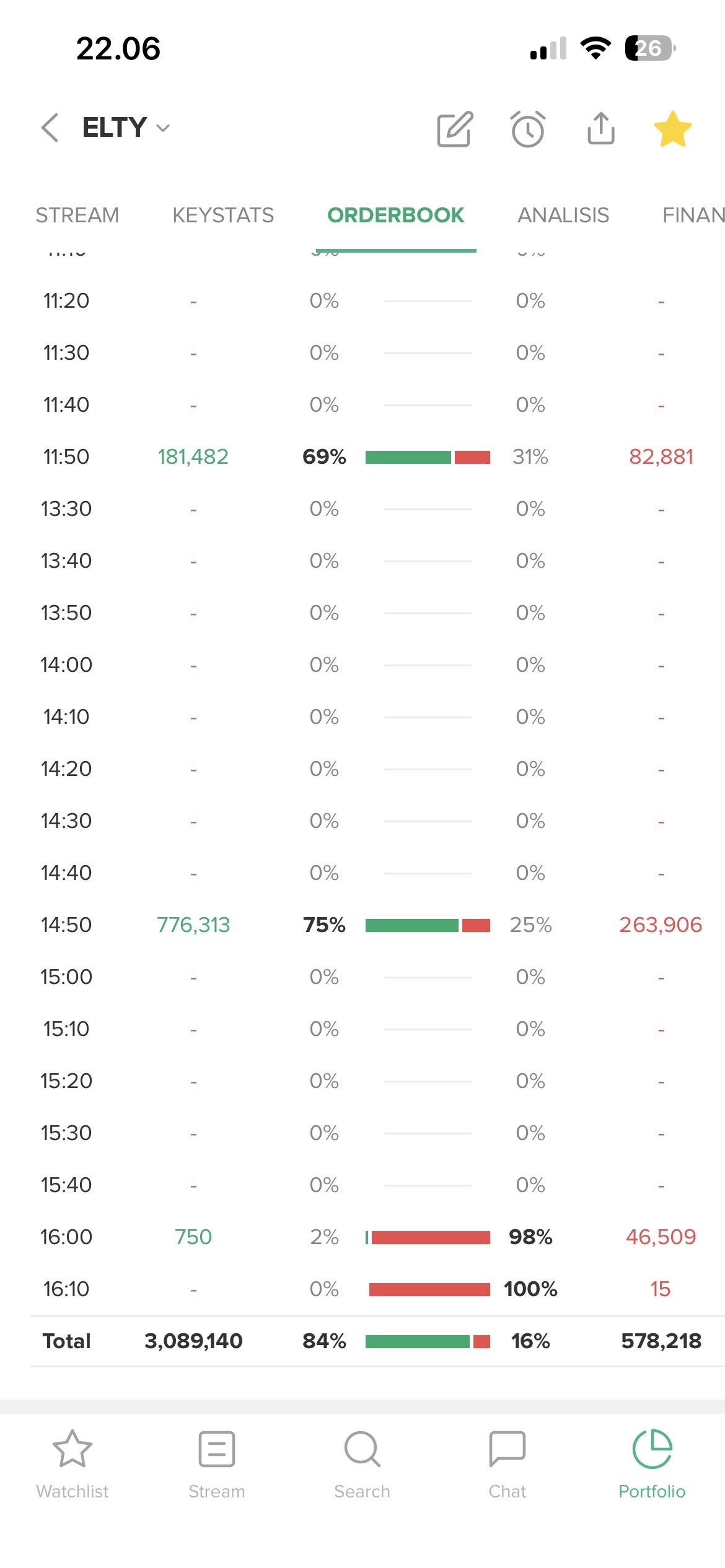Viewport: 725px width, 1568px height.
Task: Select the ORDERBOOK tab
Action: (x=395, y=215)
